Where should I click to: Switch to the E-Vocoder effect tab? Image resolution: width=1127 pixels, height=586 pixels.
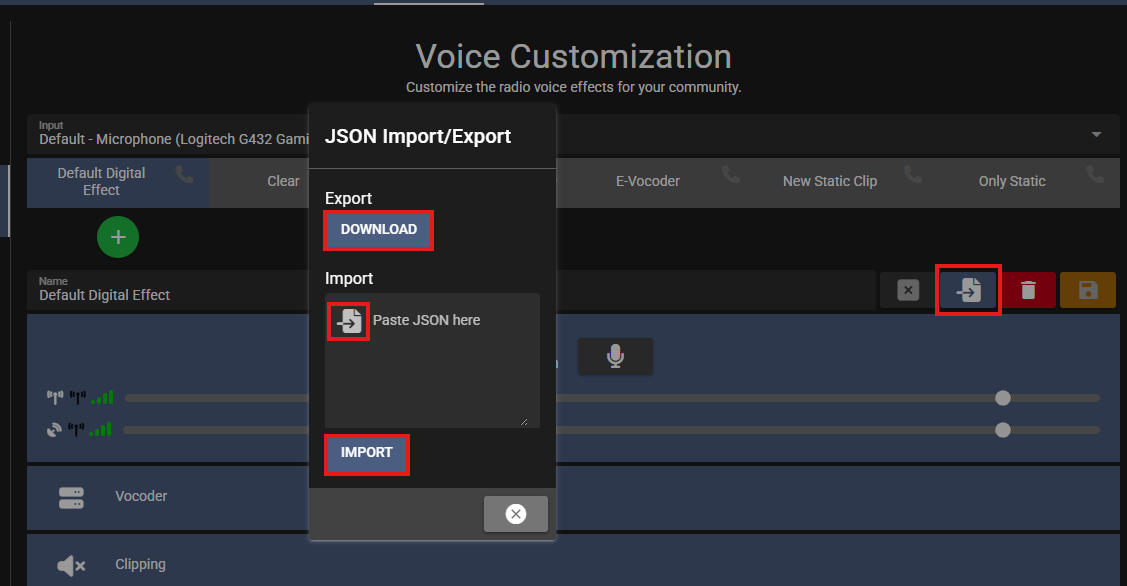pos(647,181)
